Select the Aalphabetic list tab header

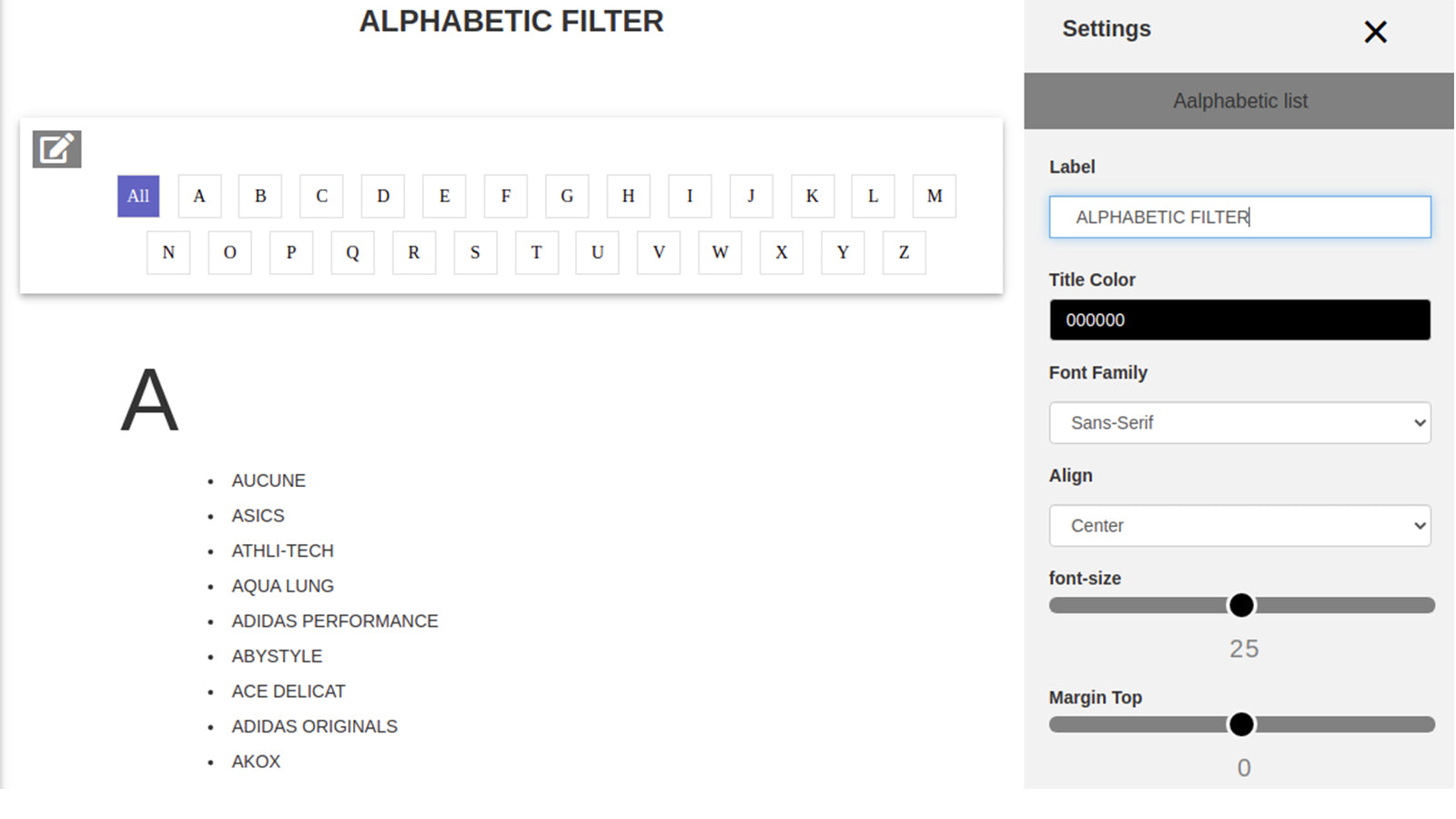[x=1239, y=101]
